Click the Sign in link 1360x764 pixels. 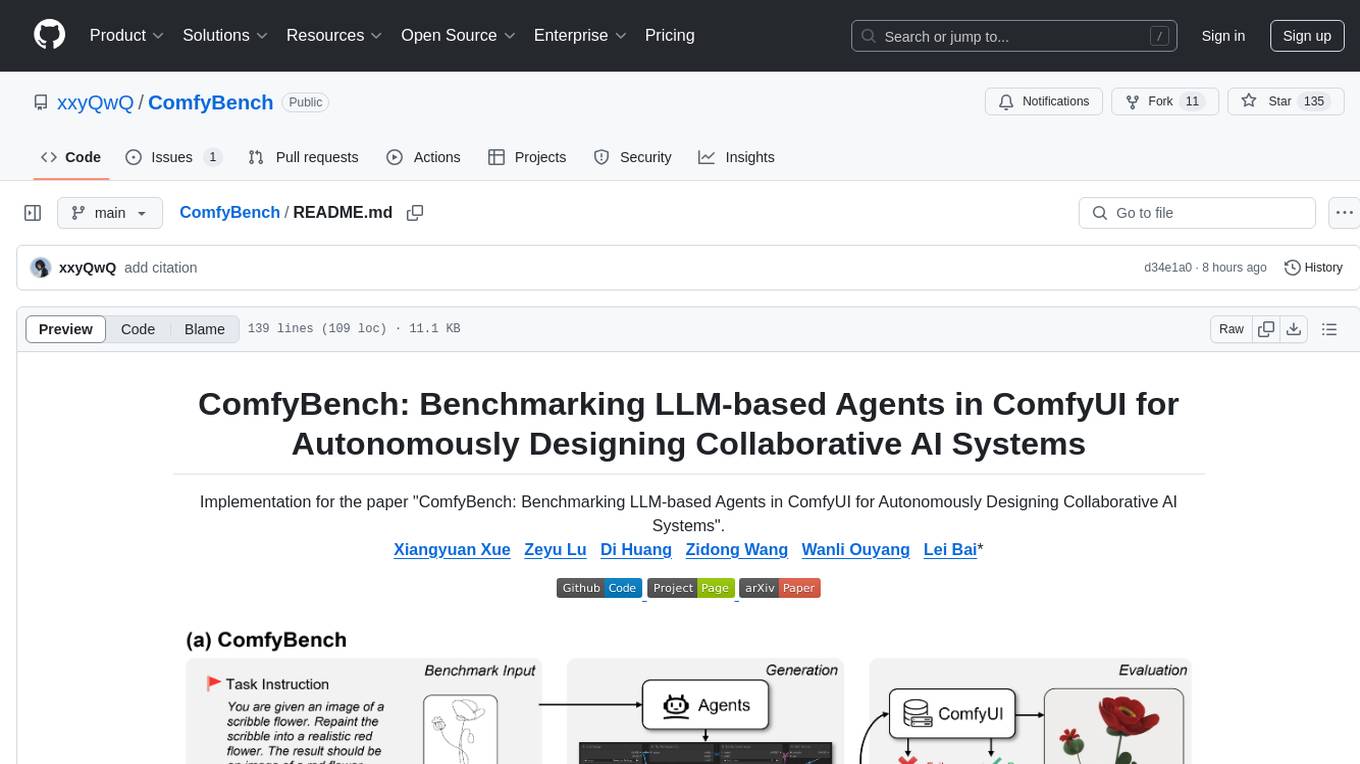coord(1223,36)
